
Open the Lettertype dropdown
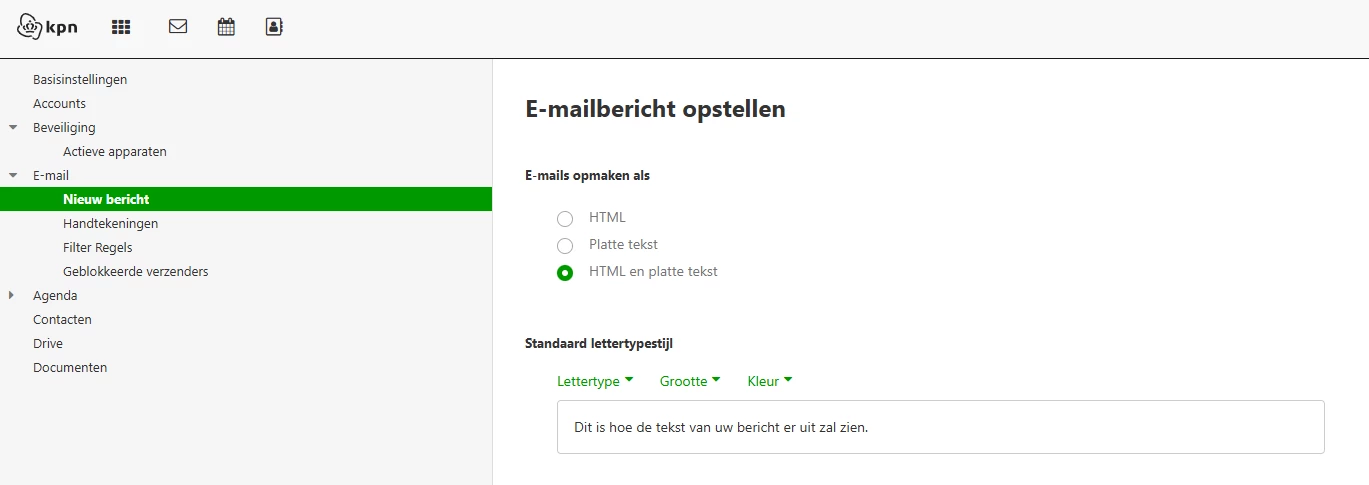point(595,381)
